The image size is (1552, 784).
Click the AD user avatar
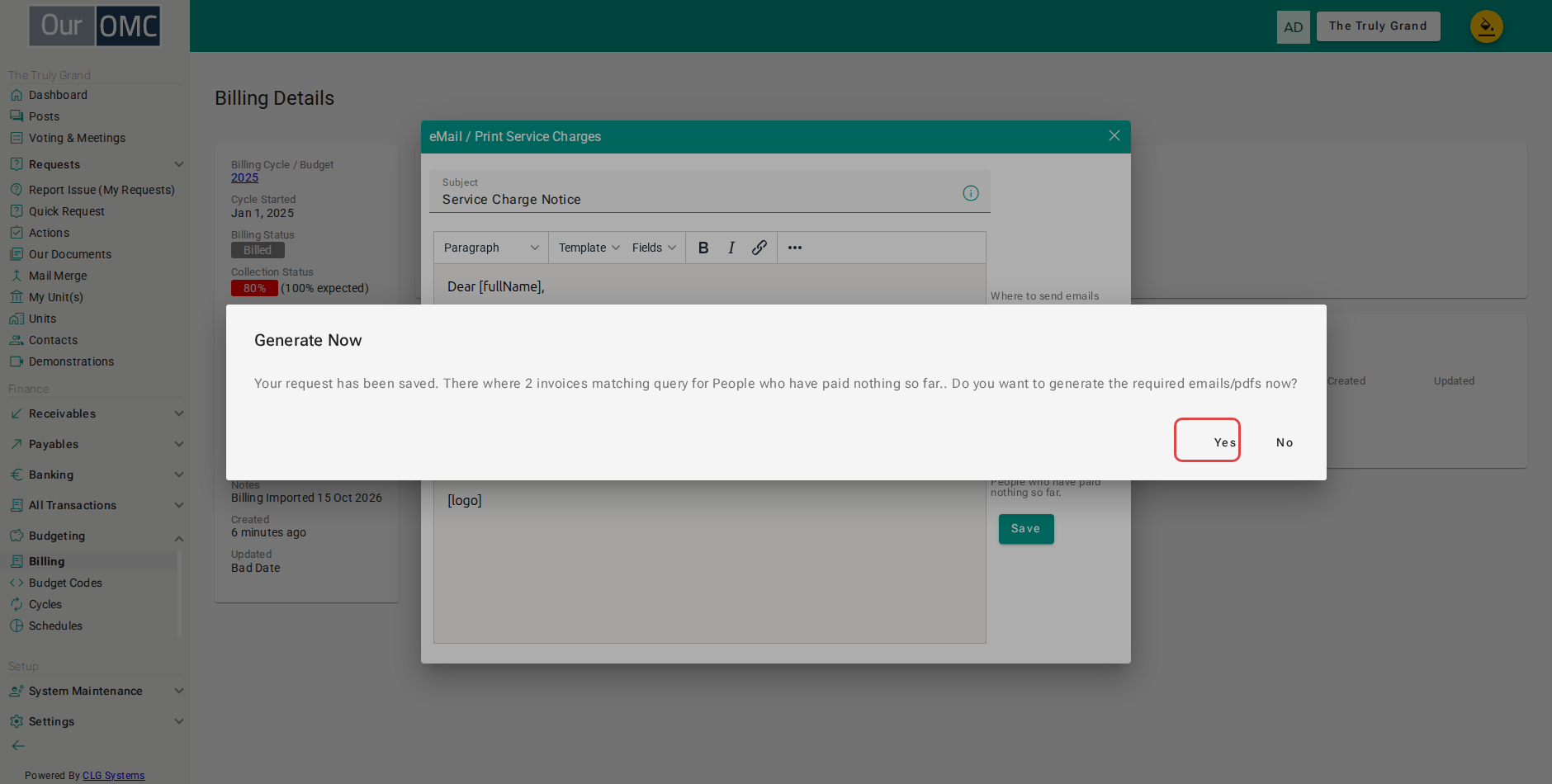[x=1294, y=27]
